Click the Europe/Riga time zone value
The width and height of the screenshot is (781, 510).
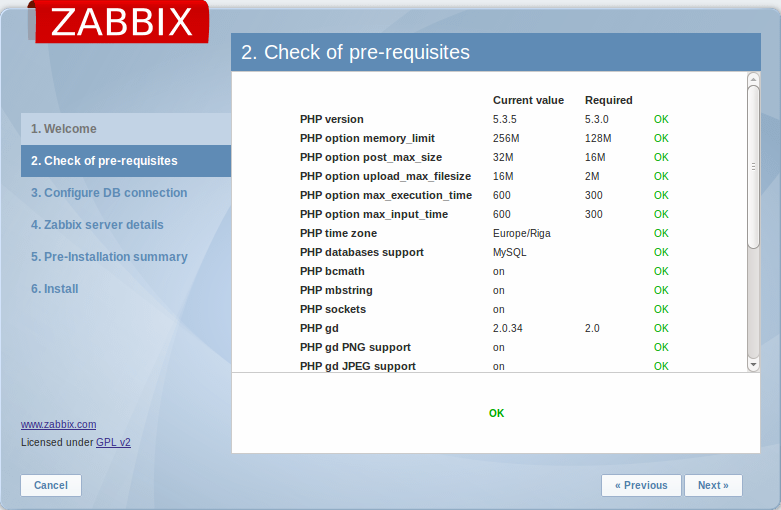coord(521,233)
